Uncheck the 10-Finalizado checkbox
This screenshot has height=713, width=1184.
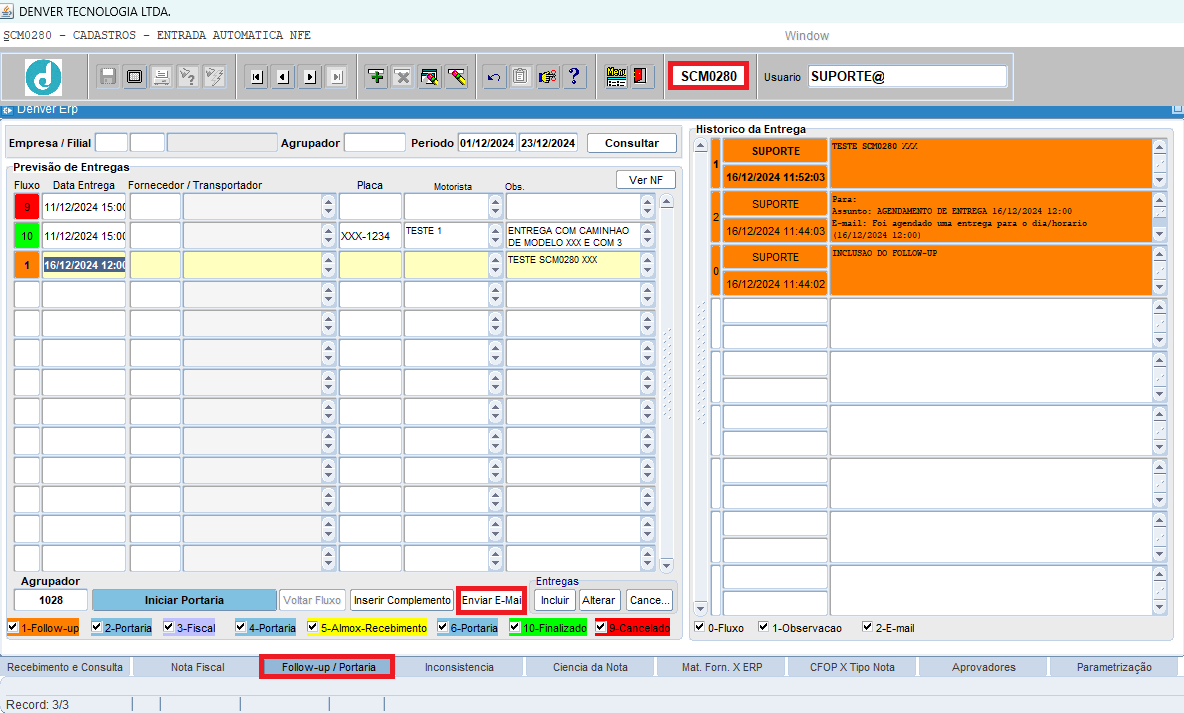point(514,627)
